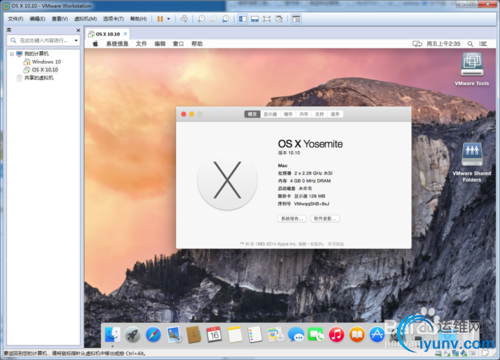Open the 文件(F) menu in VMware
Viewport: 500px width, 360px height.
click(x=15, y=19)
